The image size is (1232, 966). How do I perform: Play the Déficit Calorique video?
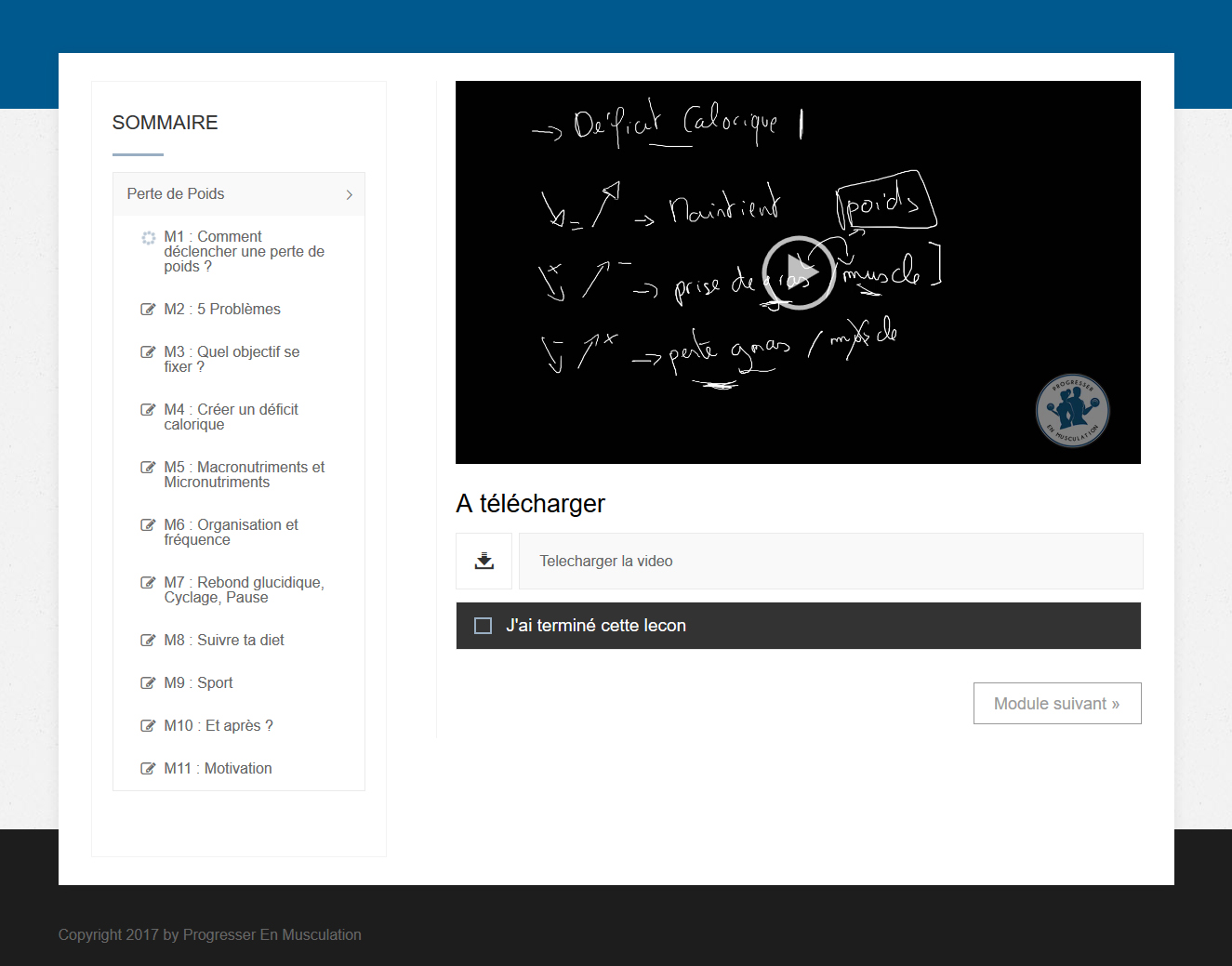[798, 272]
